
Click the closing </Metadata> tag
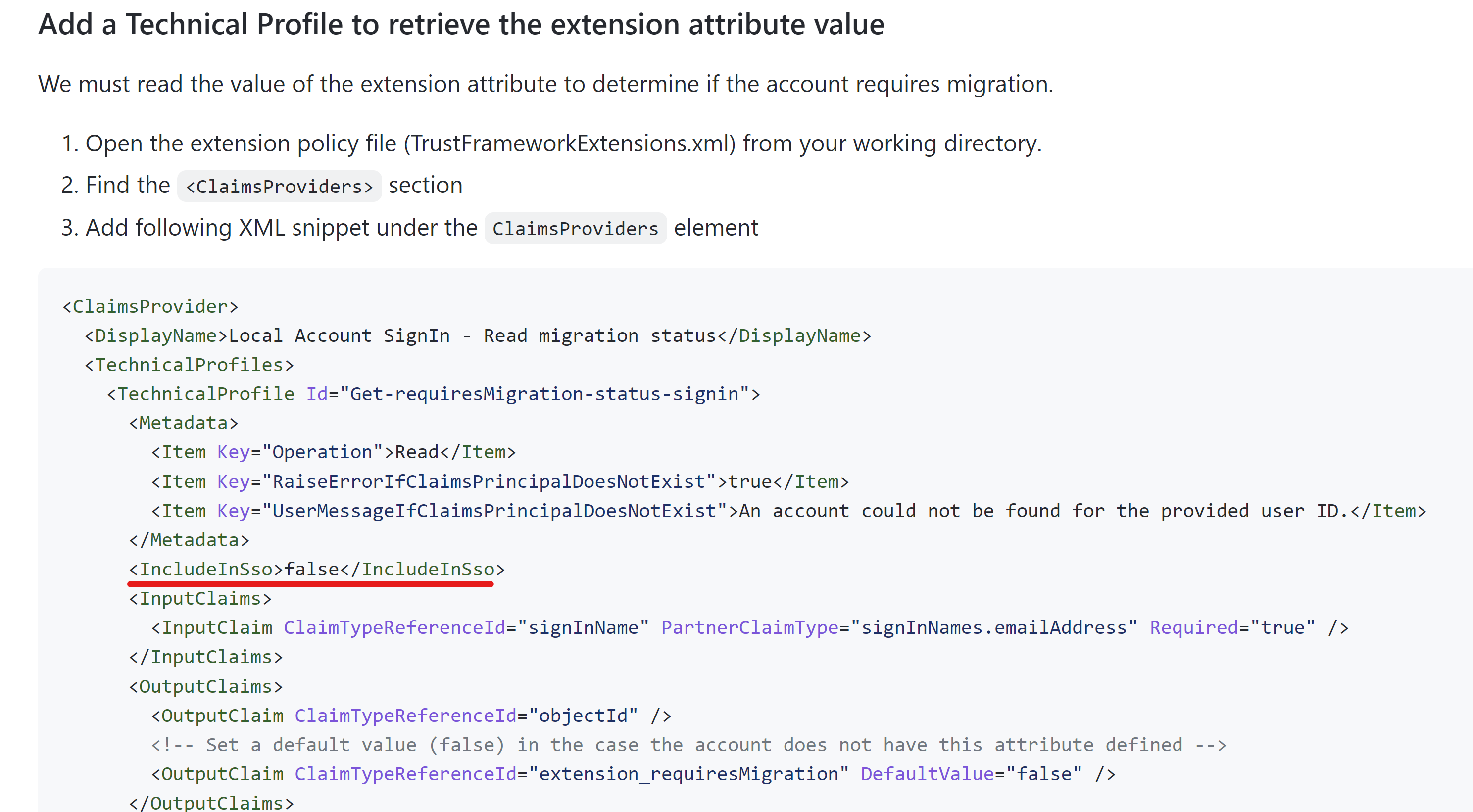tap(189, 540)
